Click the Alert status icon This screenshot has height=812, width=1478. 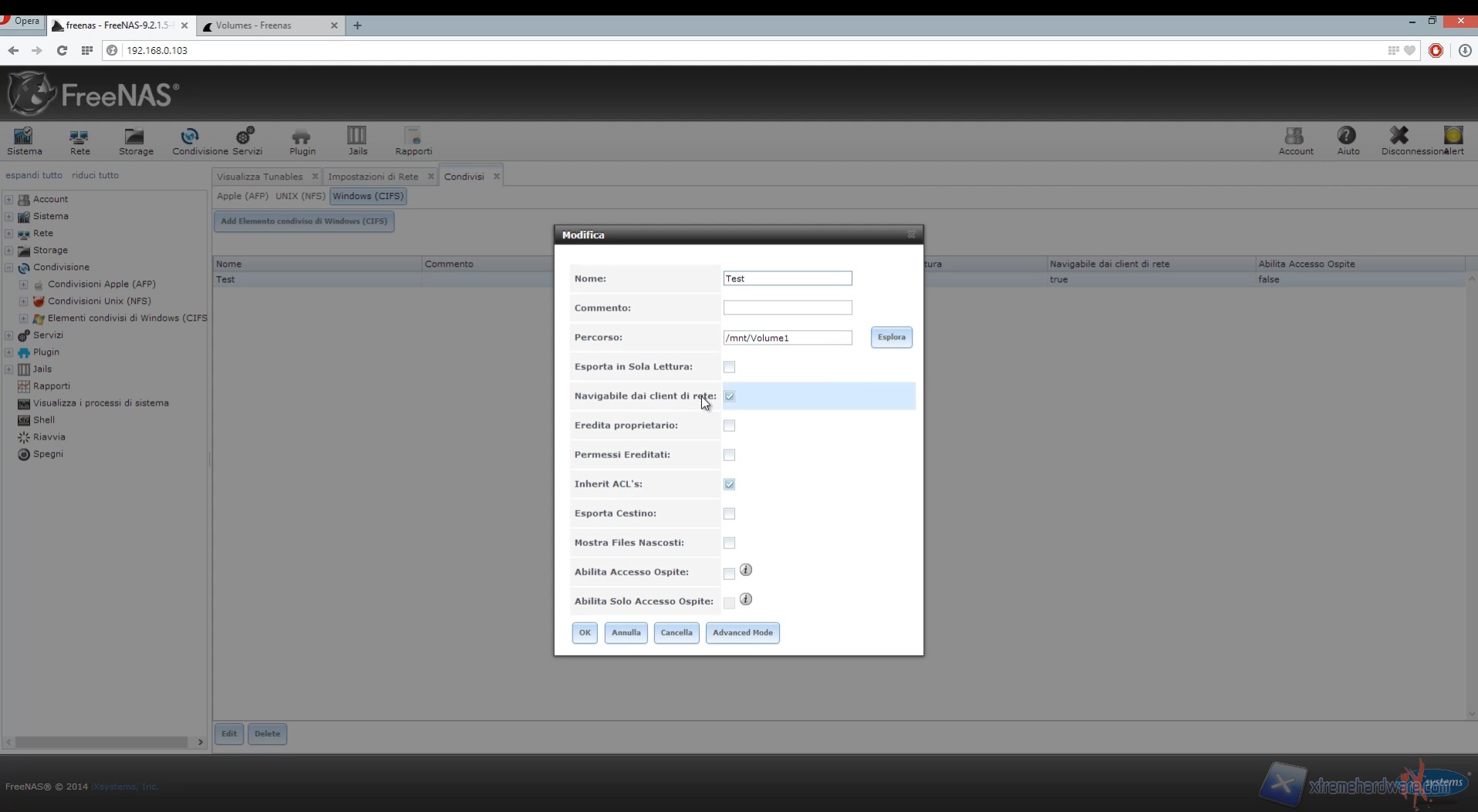pyautogui.click(x=1453, y=140)
